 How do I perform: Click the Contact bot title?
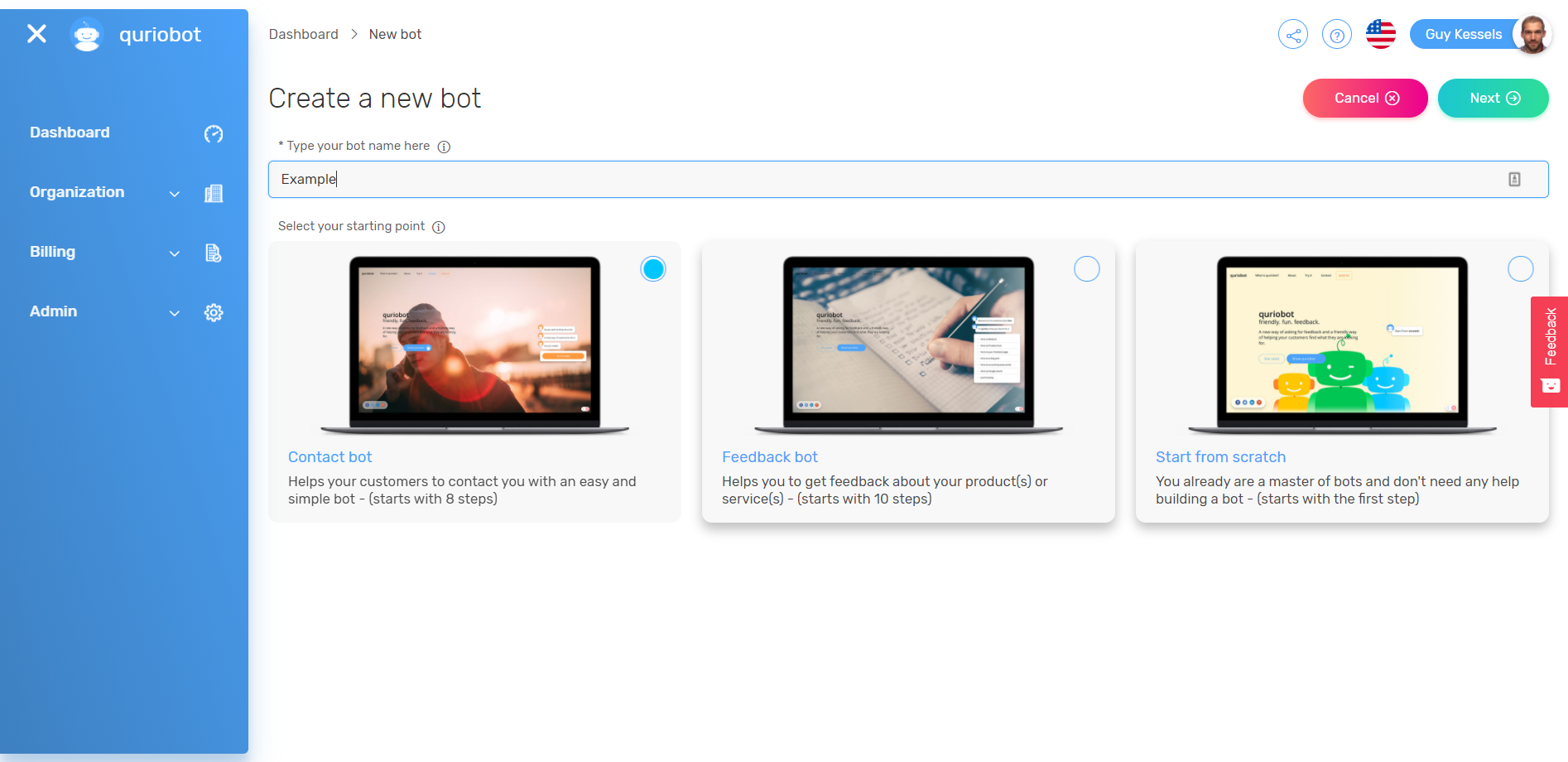coord(329,457)
